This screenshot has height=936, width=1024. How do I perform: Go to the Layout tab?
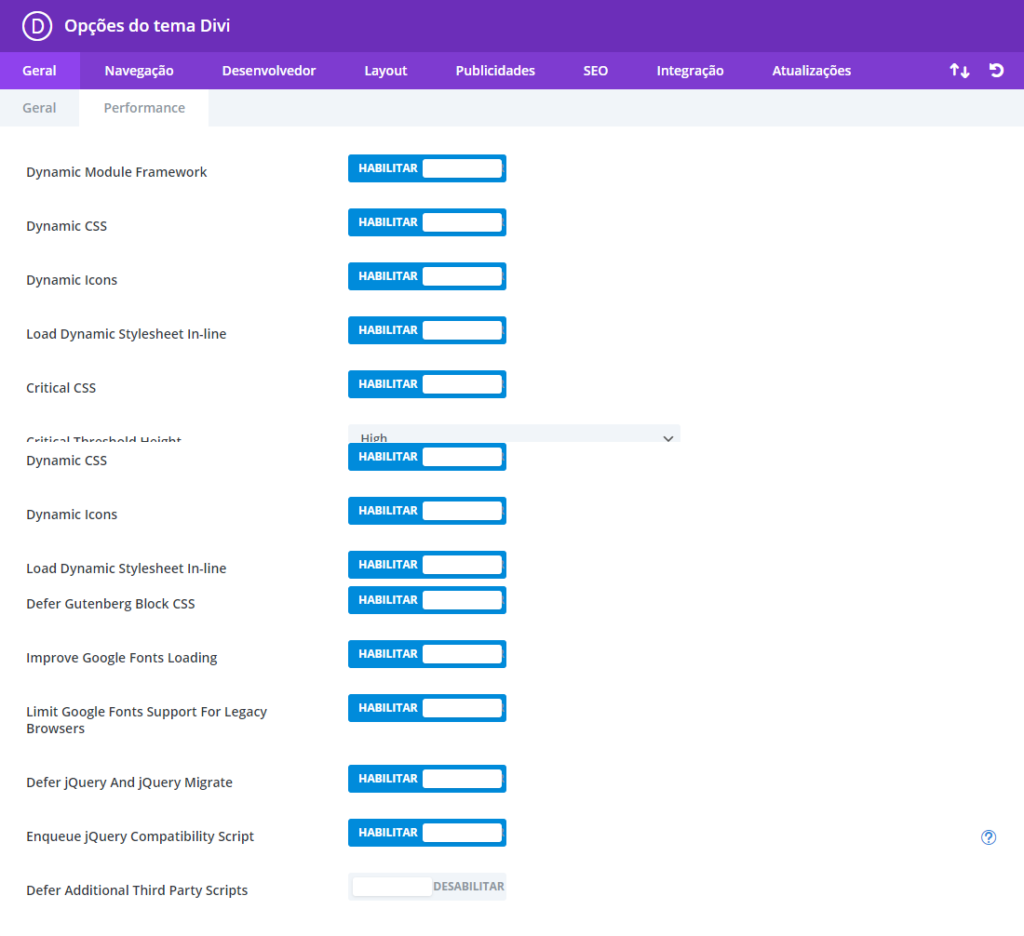click(x=385, y=71)
